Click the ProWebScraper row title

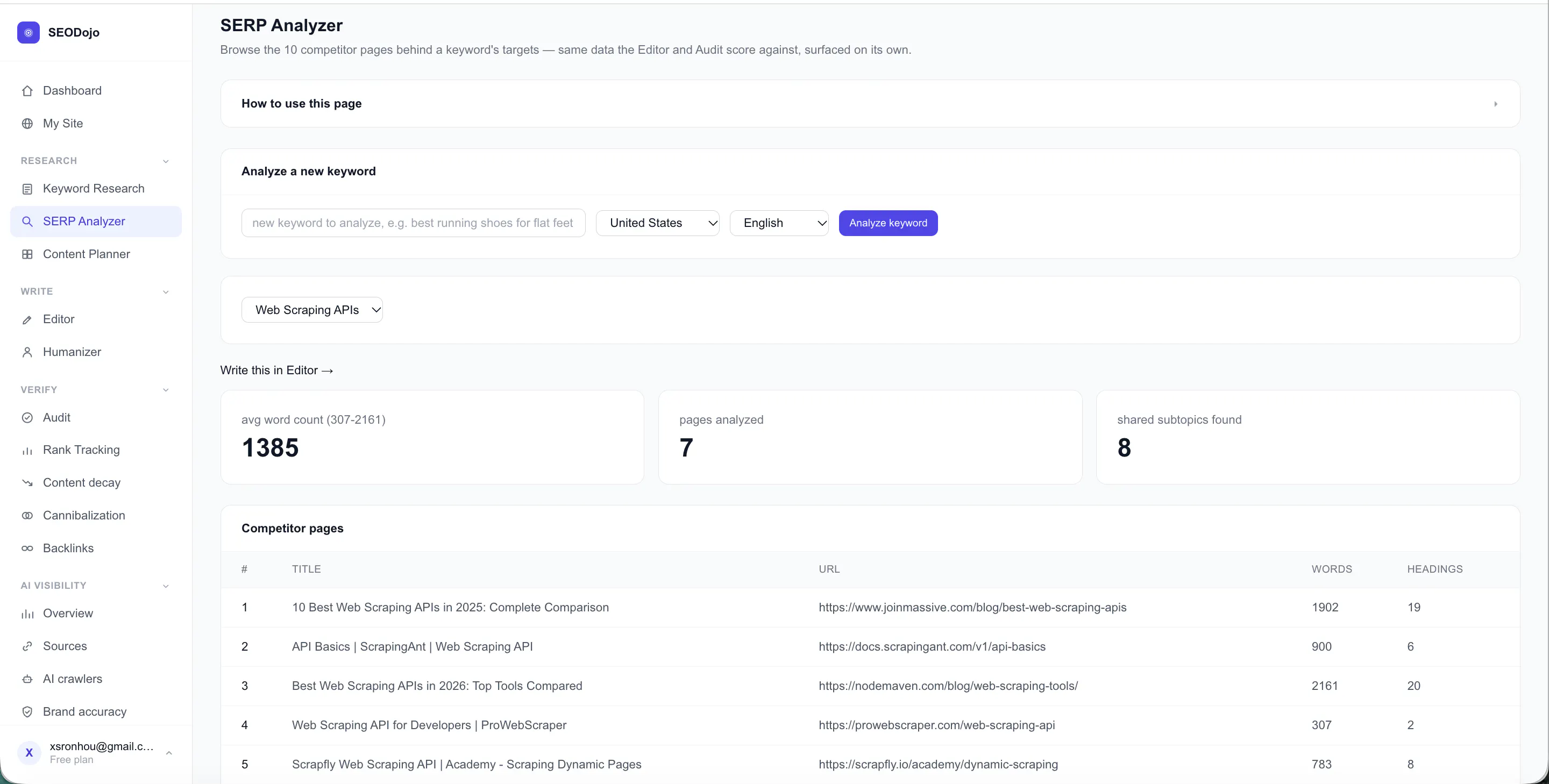pos(429,725)
